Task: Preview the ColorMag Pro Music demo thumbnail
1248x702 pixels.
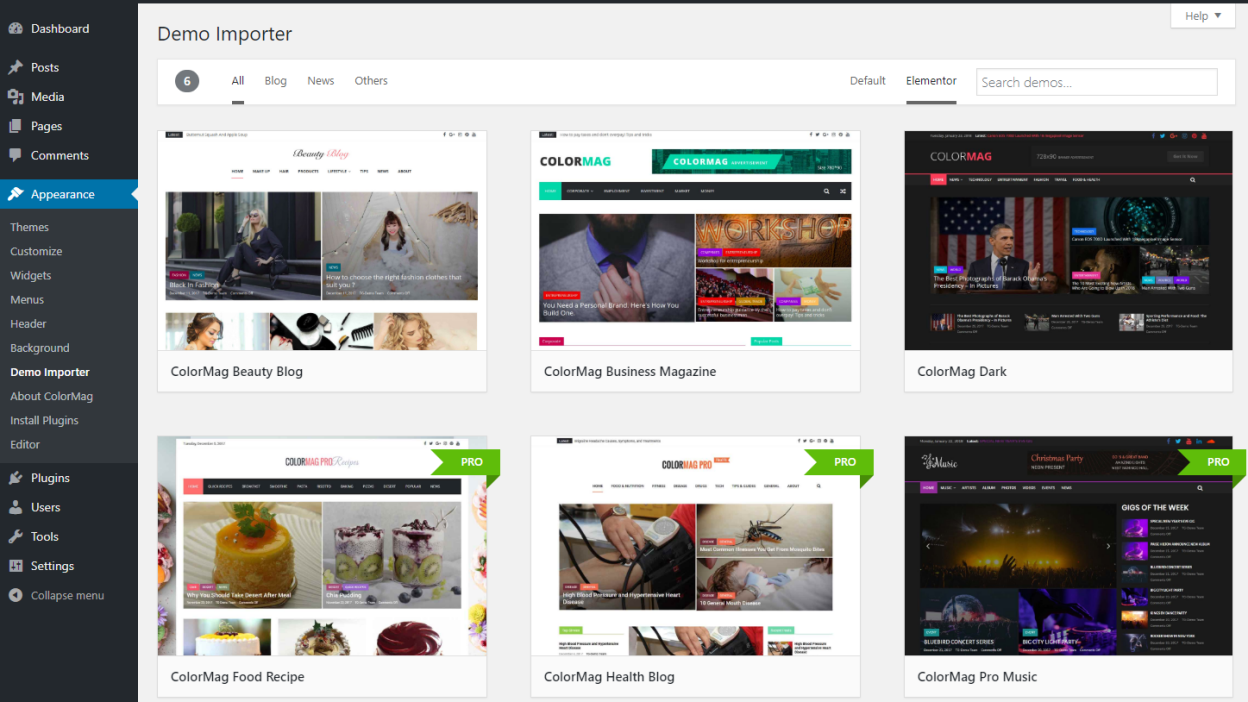Action: (1068, 546)
